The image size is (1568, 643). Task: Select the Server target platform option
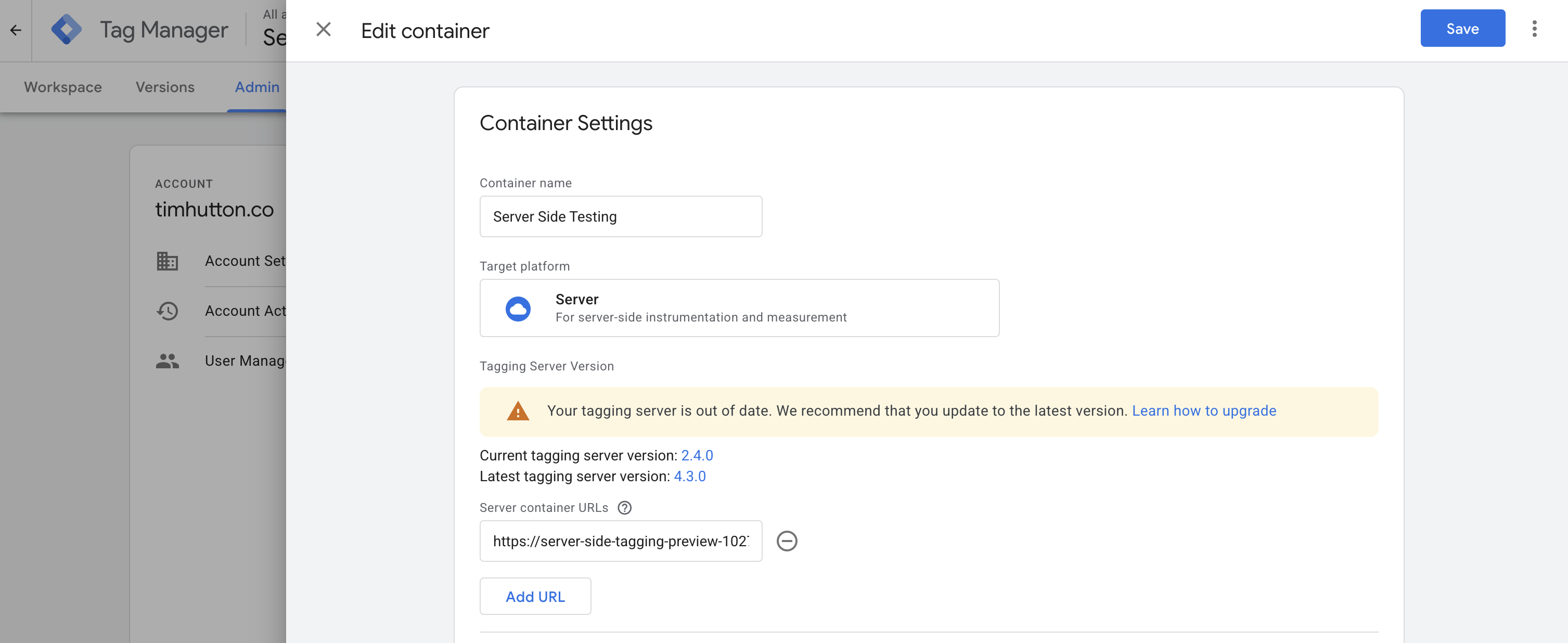pyautogui.click(x=739, y=308)
